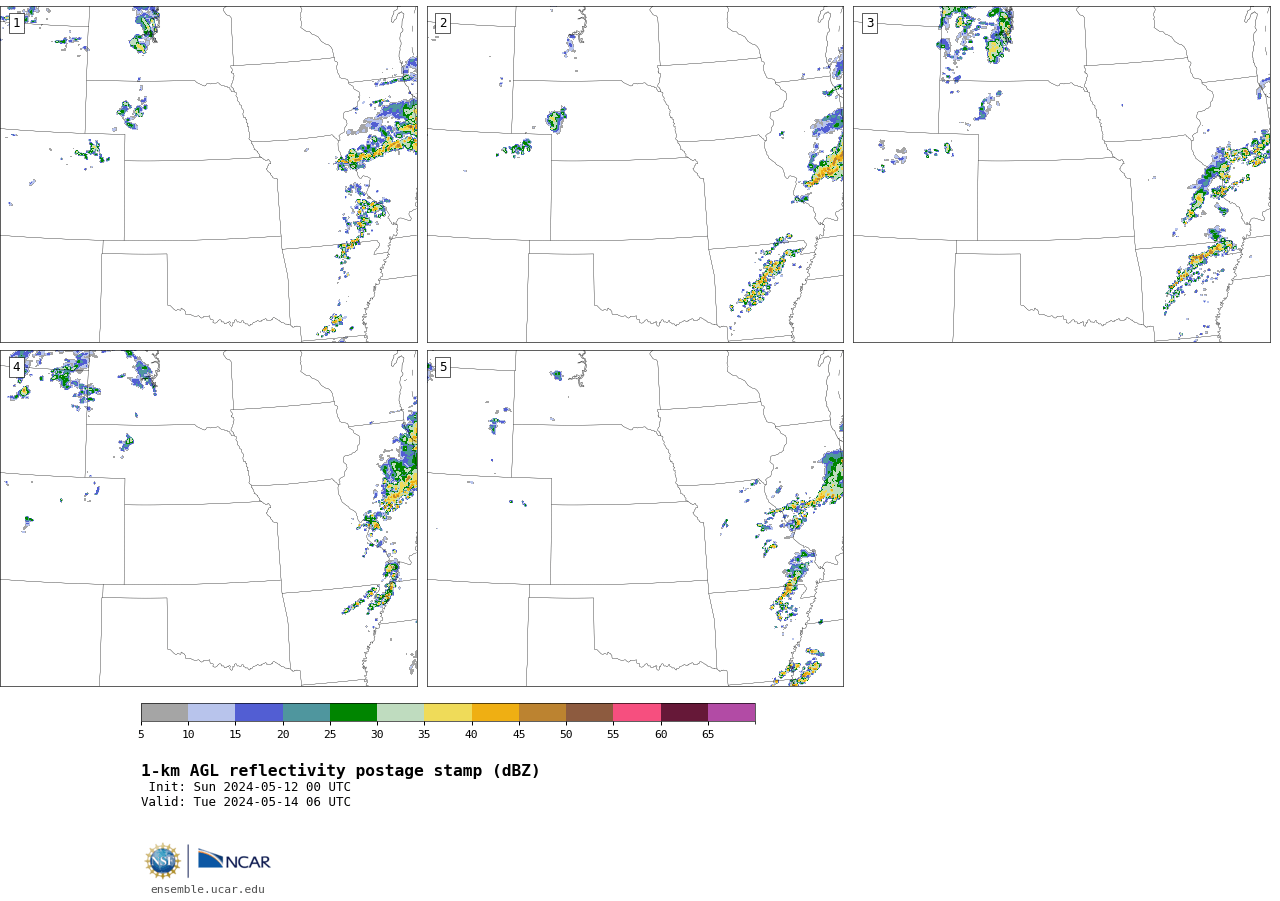Click the purple 65+ dBZ swatch
This screenshot has height=901, width=1280.
pos(731,712)
